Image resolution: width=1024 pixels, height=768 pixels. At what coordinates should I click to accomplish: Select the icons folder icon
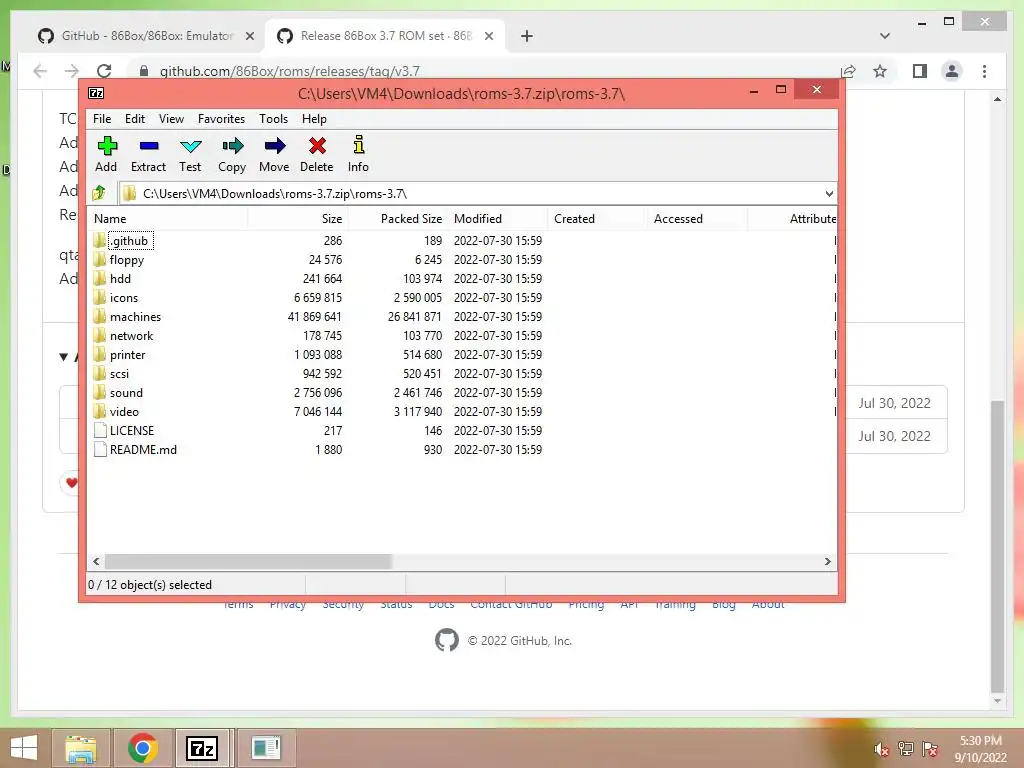(x=99, y=297)
